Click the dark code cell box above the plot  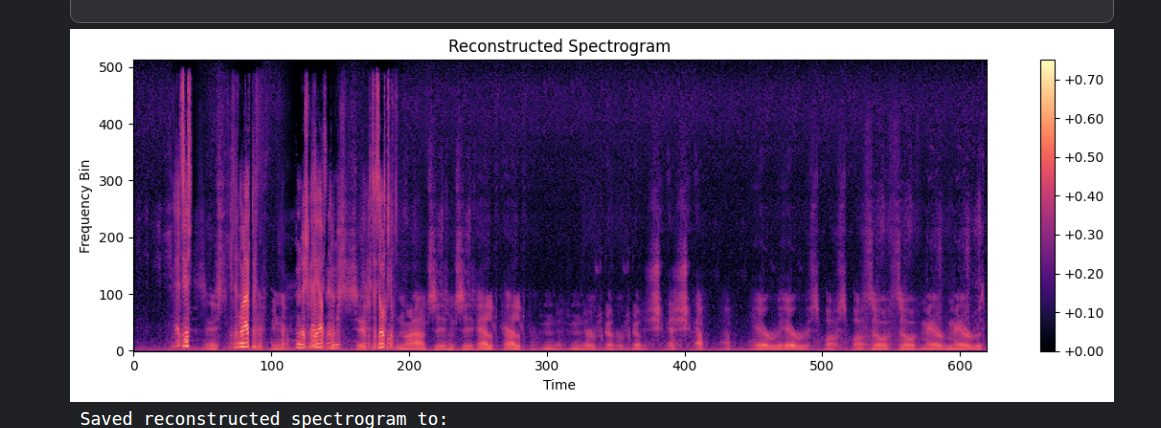click(x=591, y=10)
